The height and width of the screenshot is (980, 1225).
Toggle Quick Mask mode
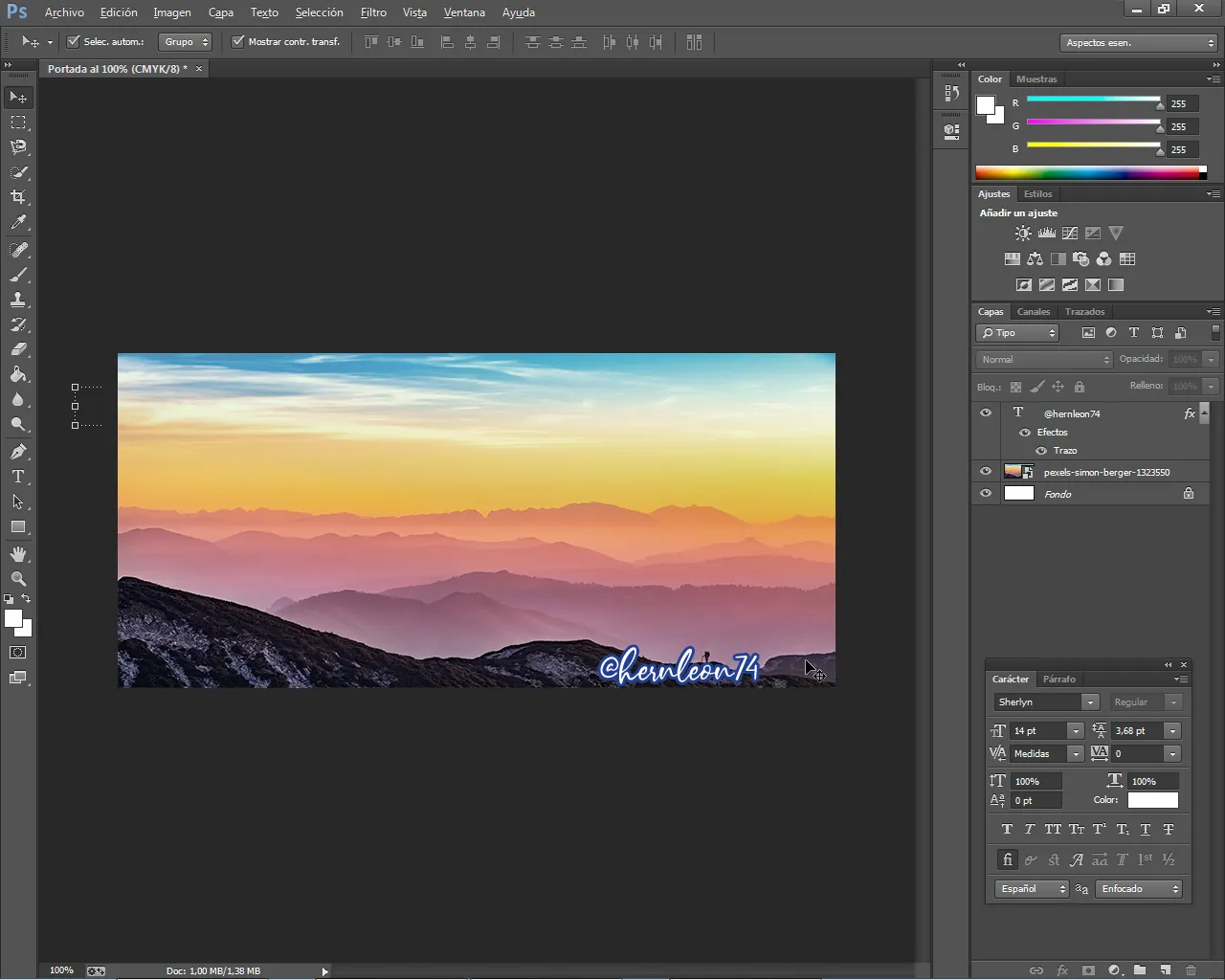[18, 653]
